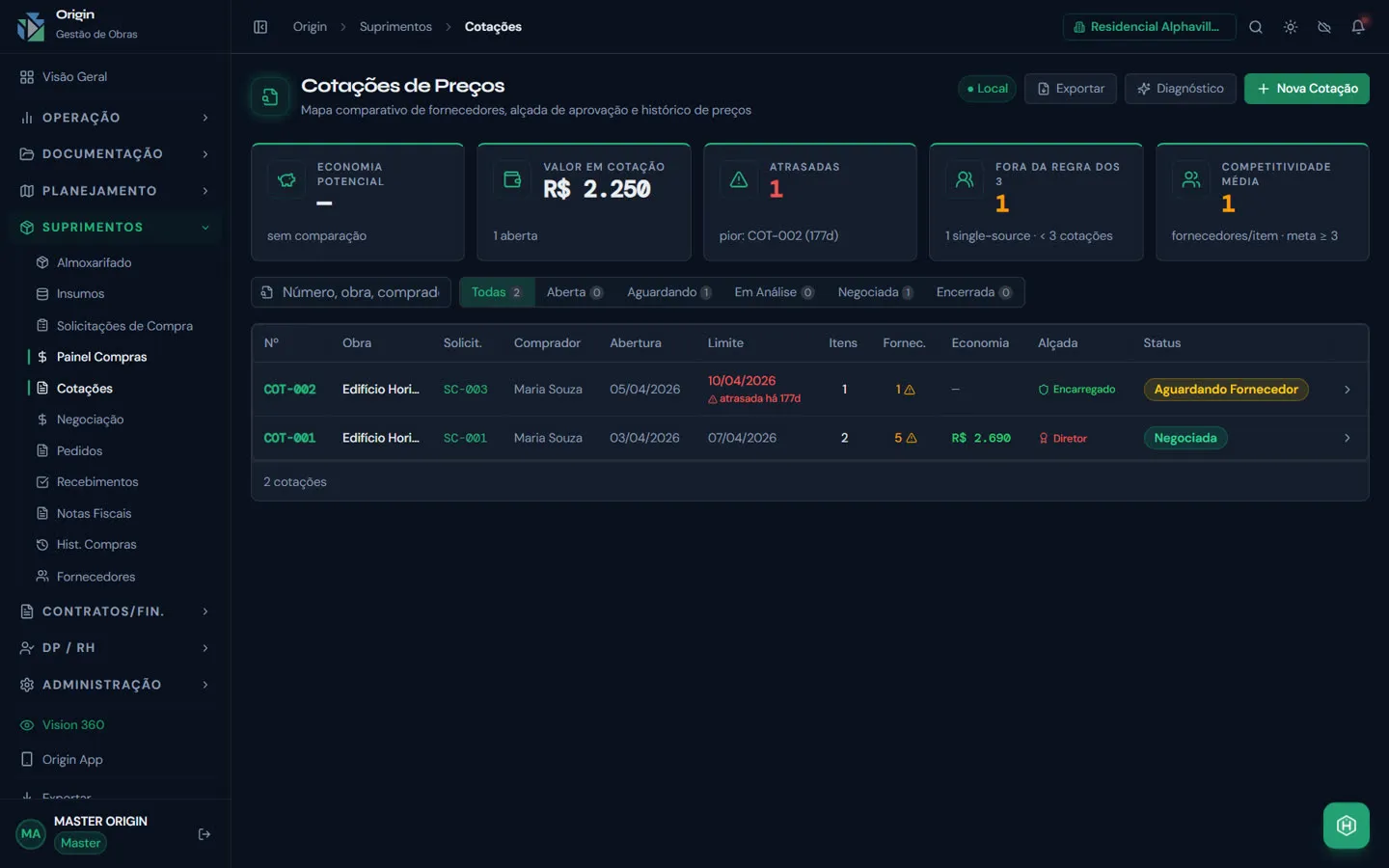The image size is (1389, 868).
Task: Open the Diagnóstico button
Action: [x=1181, y=89]
